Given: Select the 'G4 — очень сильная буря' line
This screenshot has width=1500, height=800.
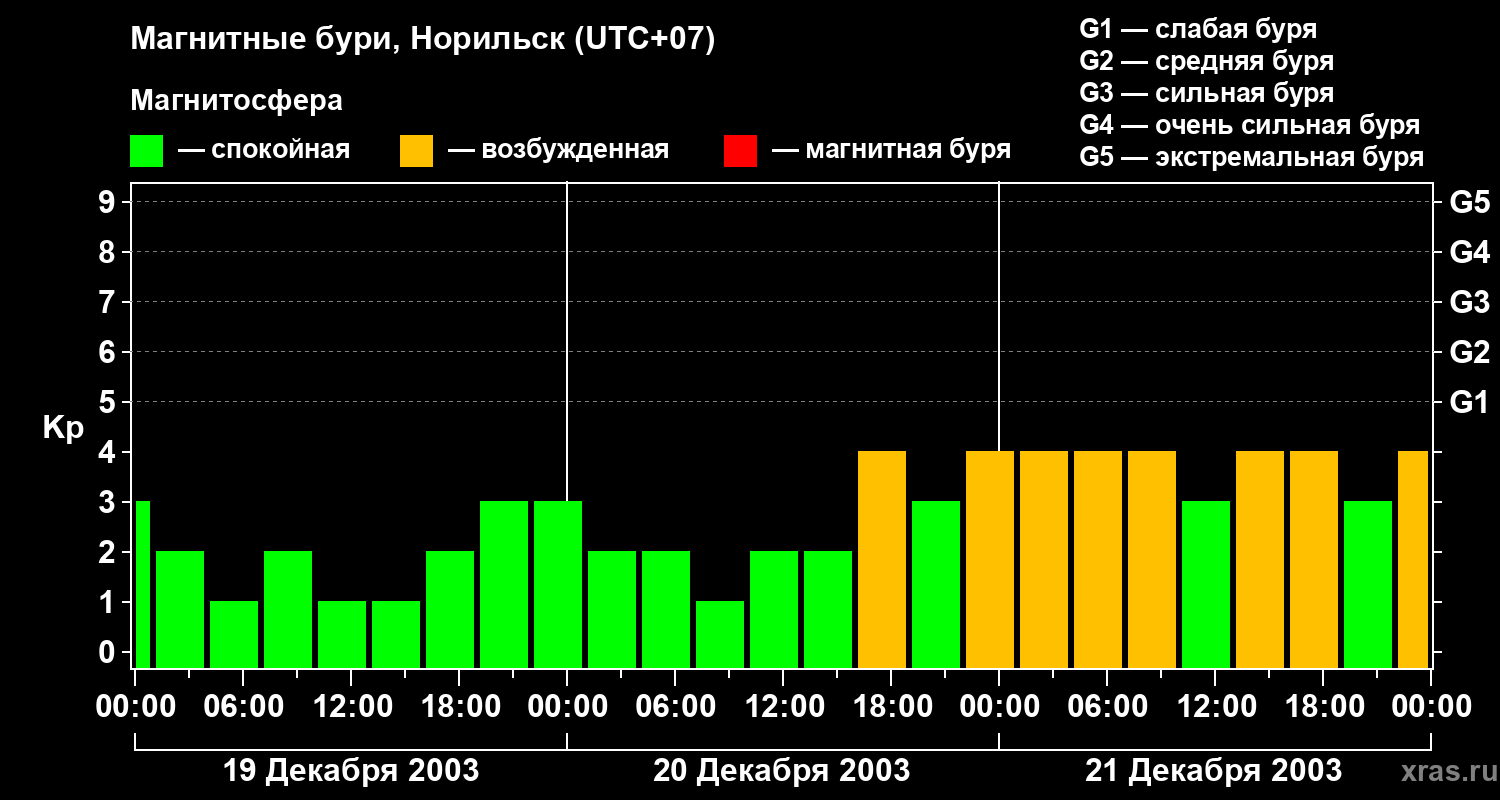Looking at the screenshot, I should 1249,125.
